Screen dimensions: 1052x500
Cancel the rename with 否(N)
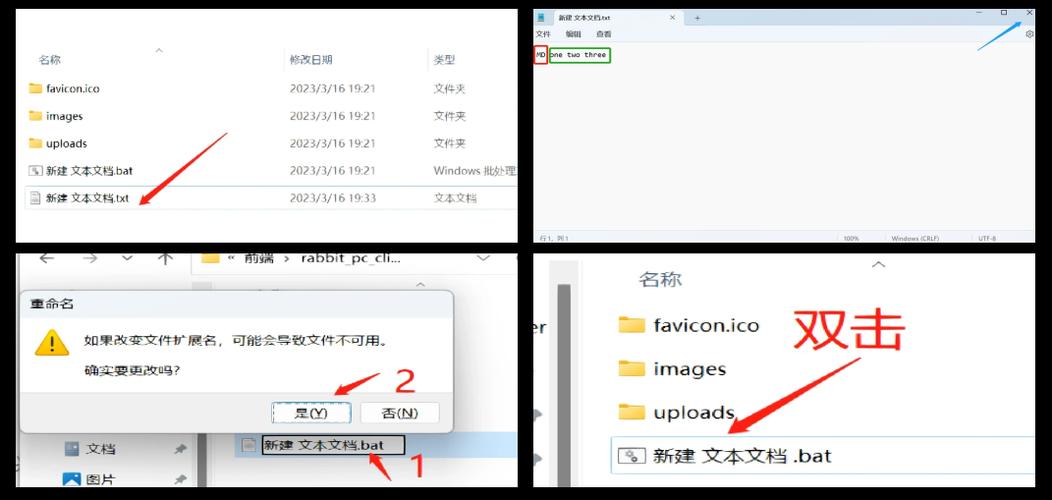pos(400,413)
